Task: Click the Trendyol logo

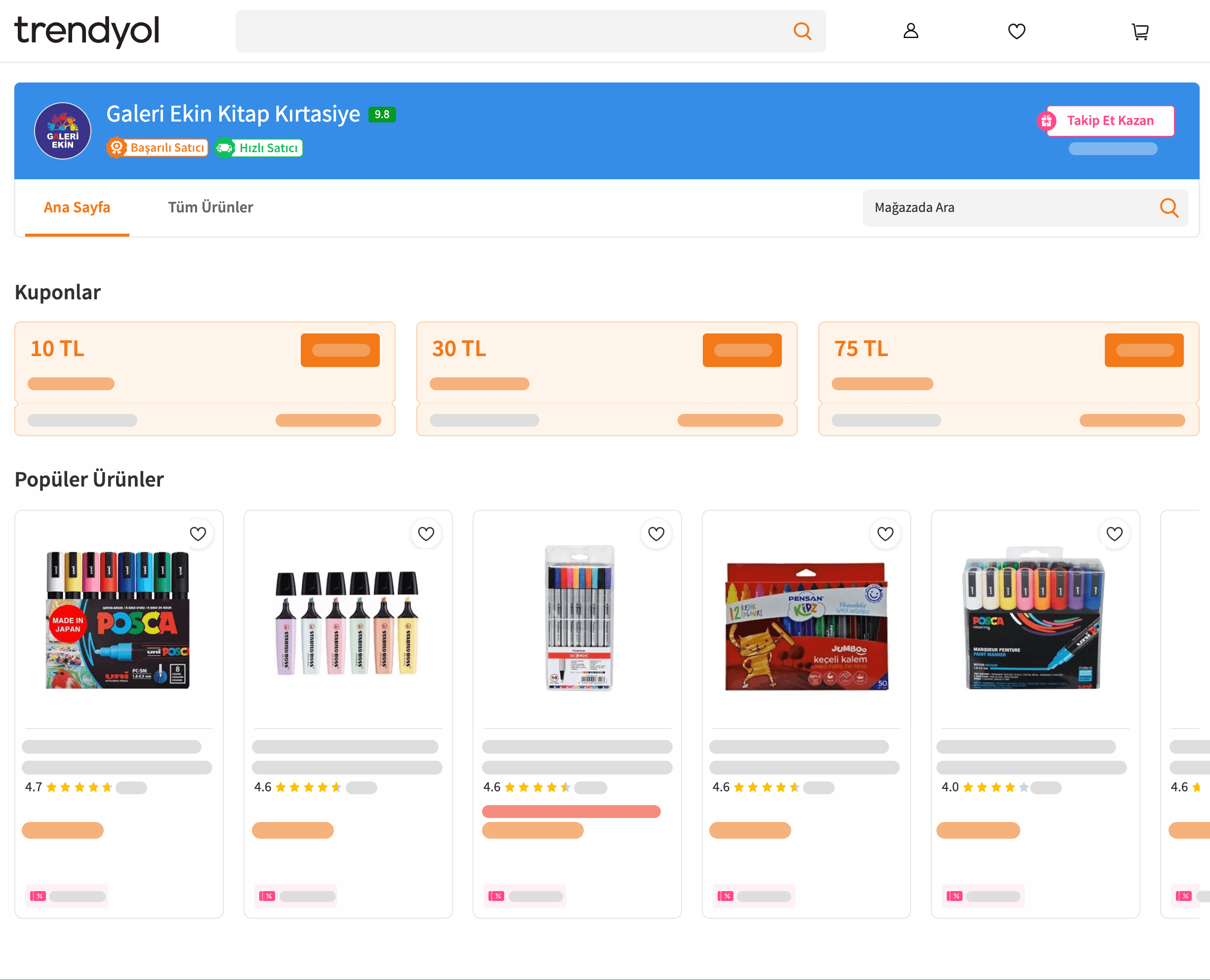Action: click(x=86, y=31)
